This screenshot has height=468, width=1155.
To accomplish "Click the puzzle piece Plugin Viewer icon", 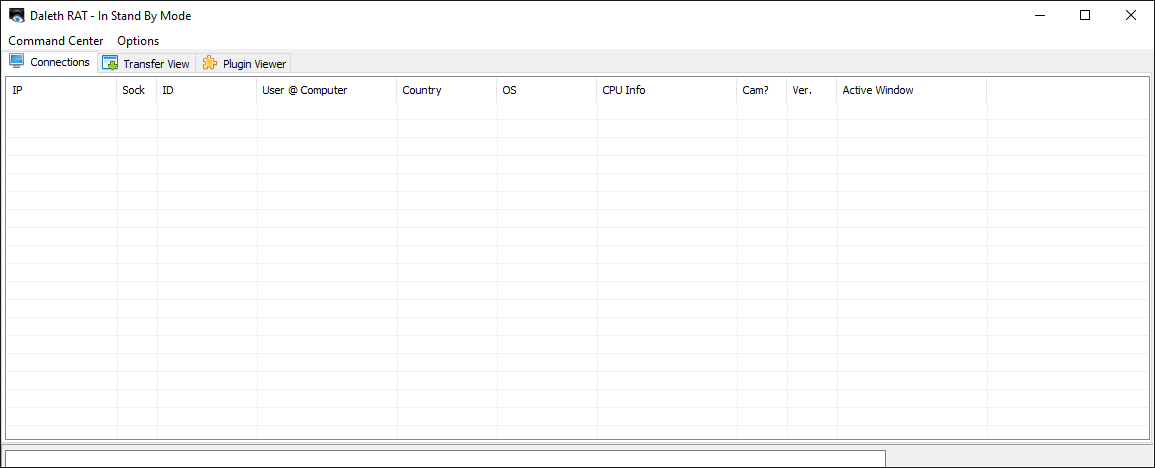I will (209, 63).
